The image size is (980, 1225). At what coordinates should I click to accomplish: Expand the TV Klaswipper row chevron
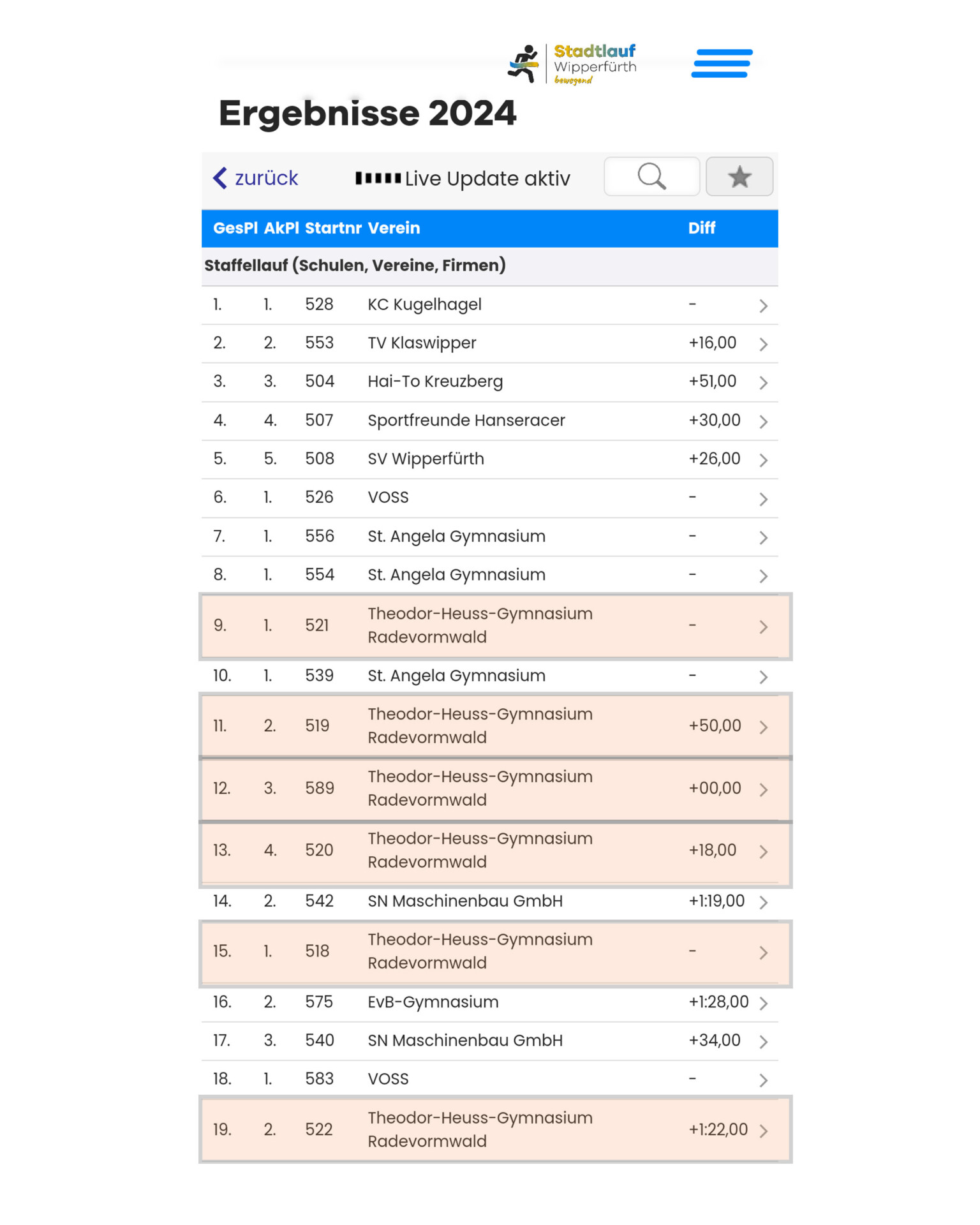tap(763, 344)
